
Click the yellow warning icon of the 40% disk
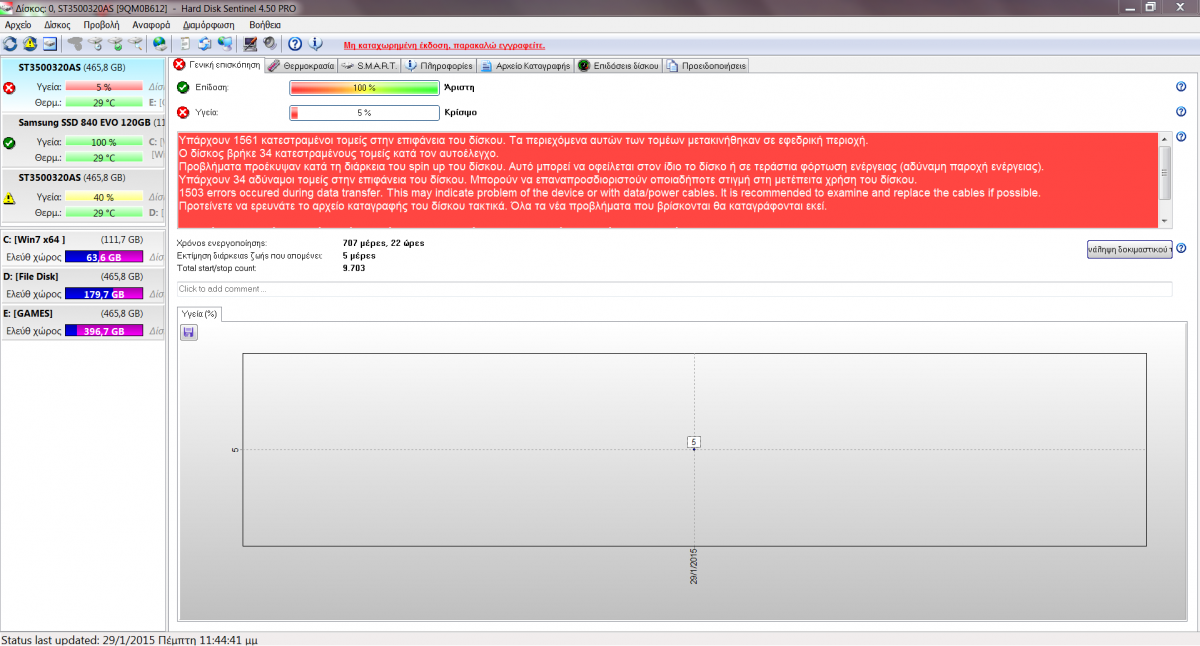(9, 198)
